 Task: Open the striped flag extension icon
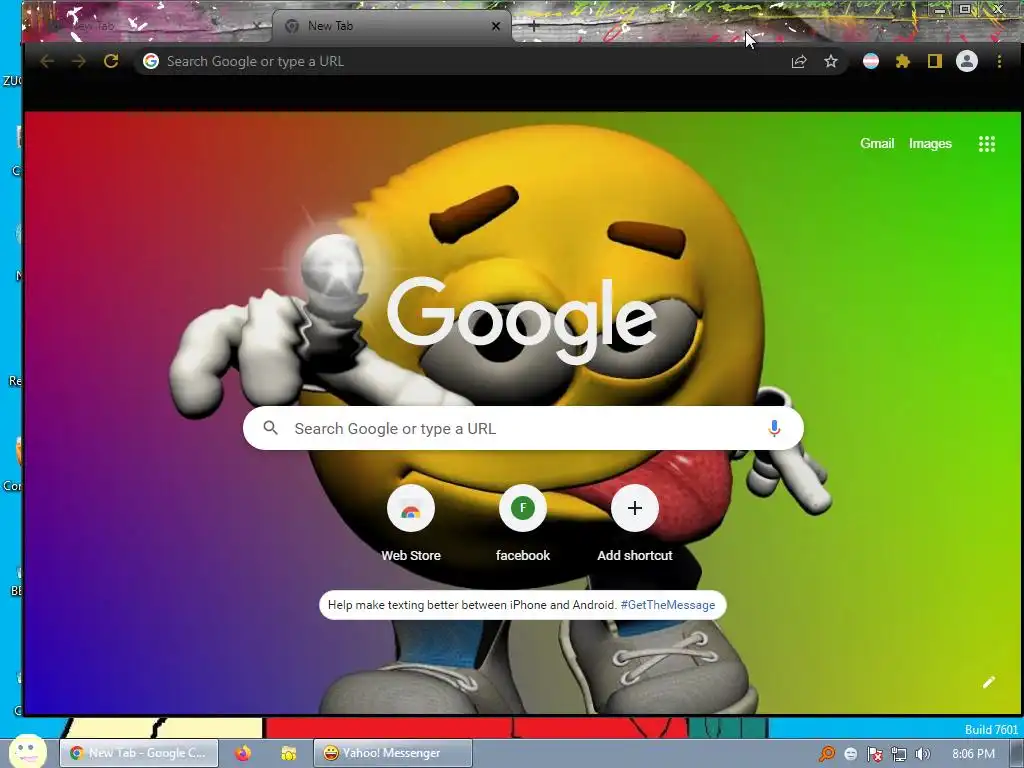[871, 61]
